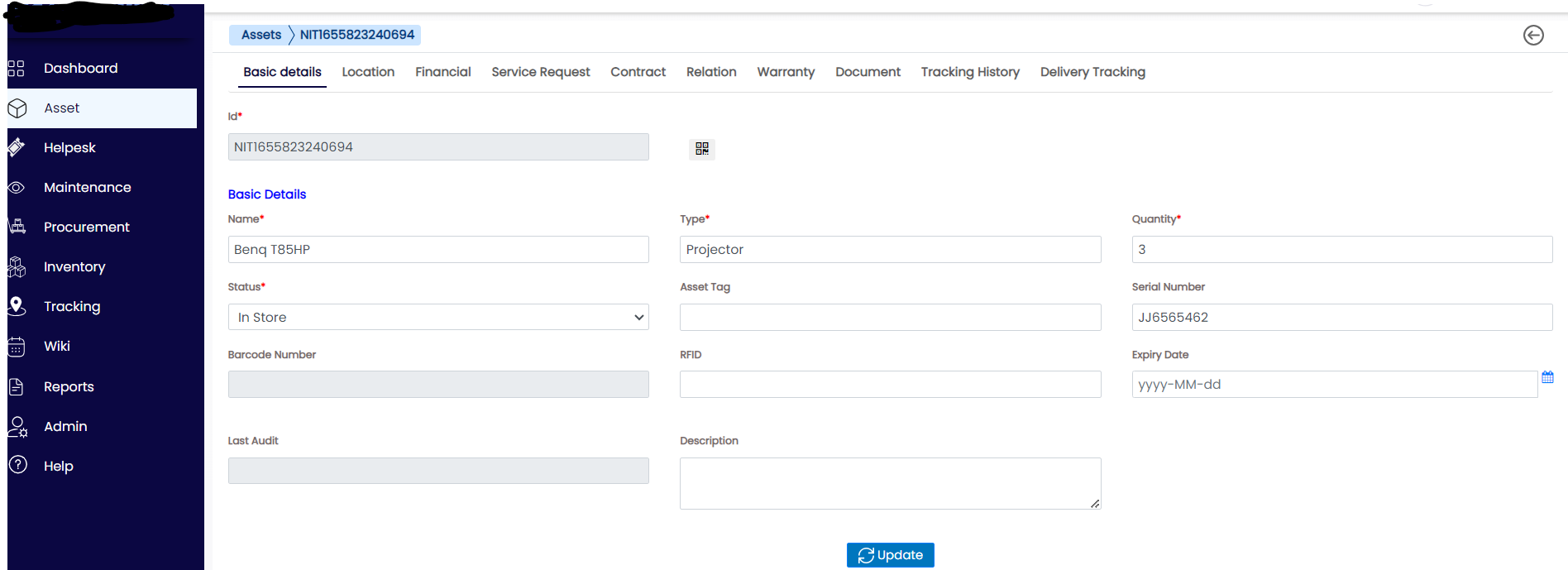Click the Helpdesk ticket icon in sidebar
Viewport: 1568px width, 570px height.
click(x=16, y=147)
